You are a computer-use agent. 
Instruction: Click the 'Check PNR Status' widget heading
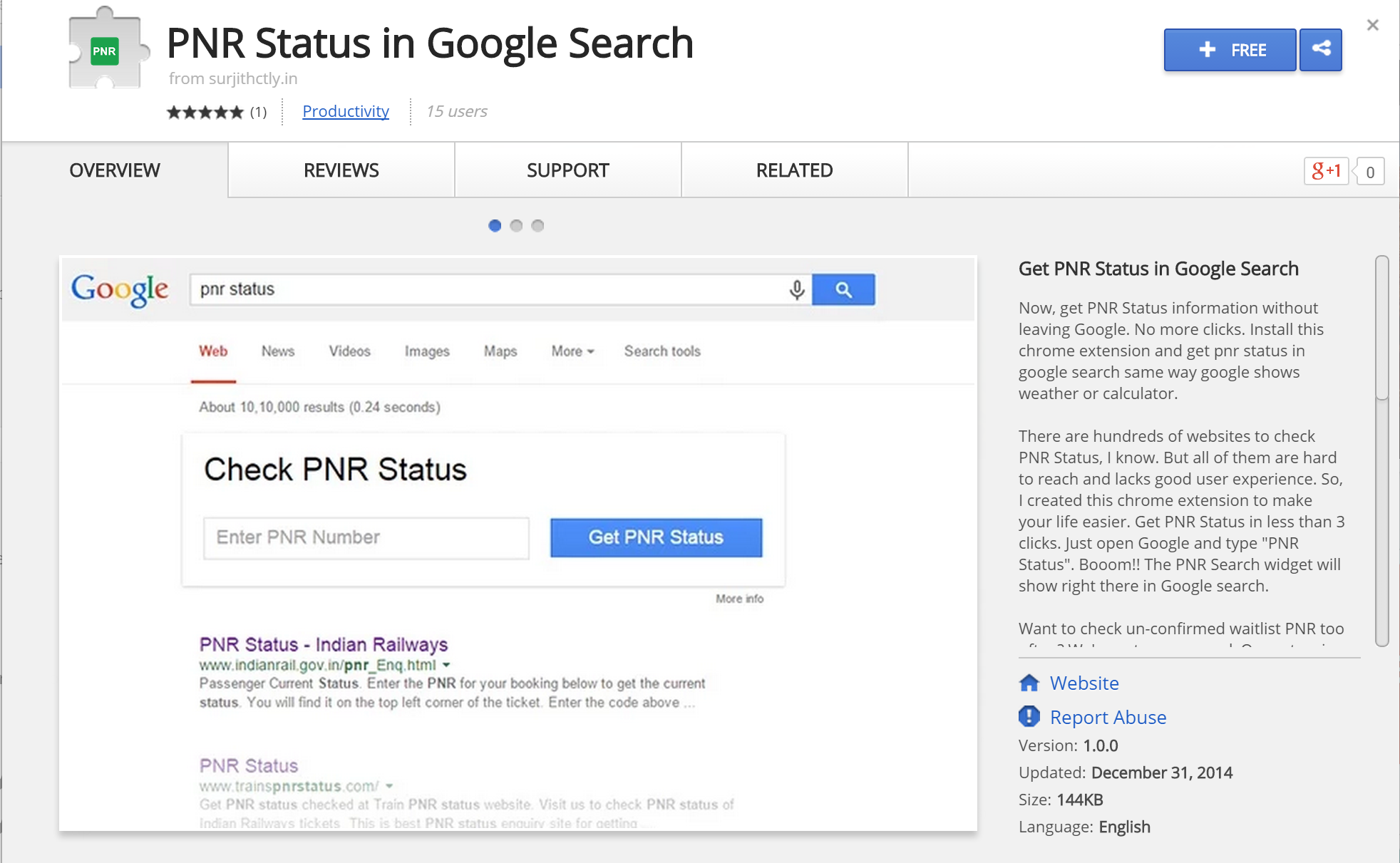coord(335,470)
